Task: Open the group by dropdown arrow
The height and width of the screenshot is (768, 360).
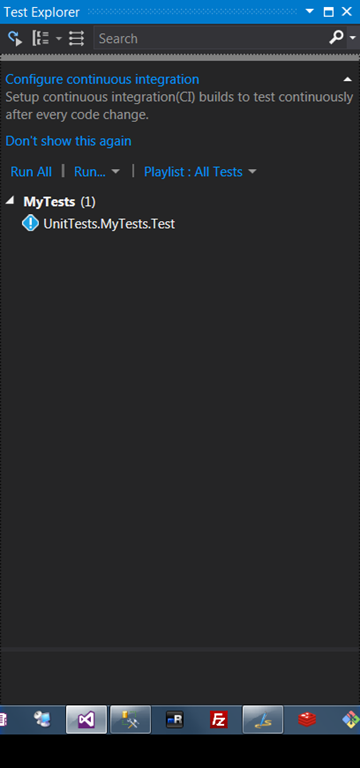Action: (58, 38)
